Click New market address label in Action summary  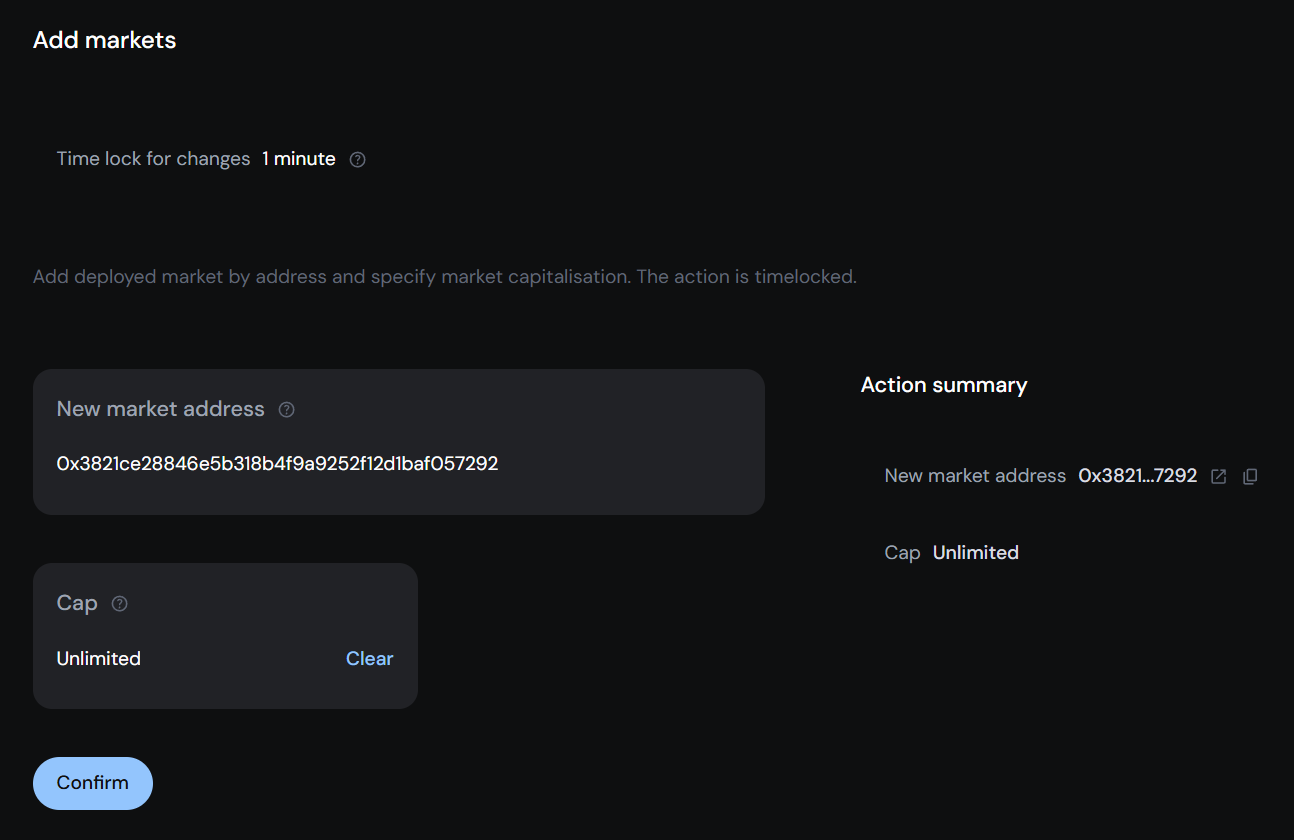point(975,476)
